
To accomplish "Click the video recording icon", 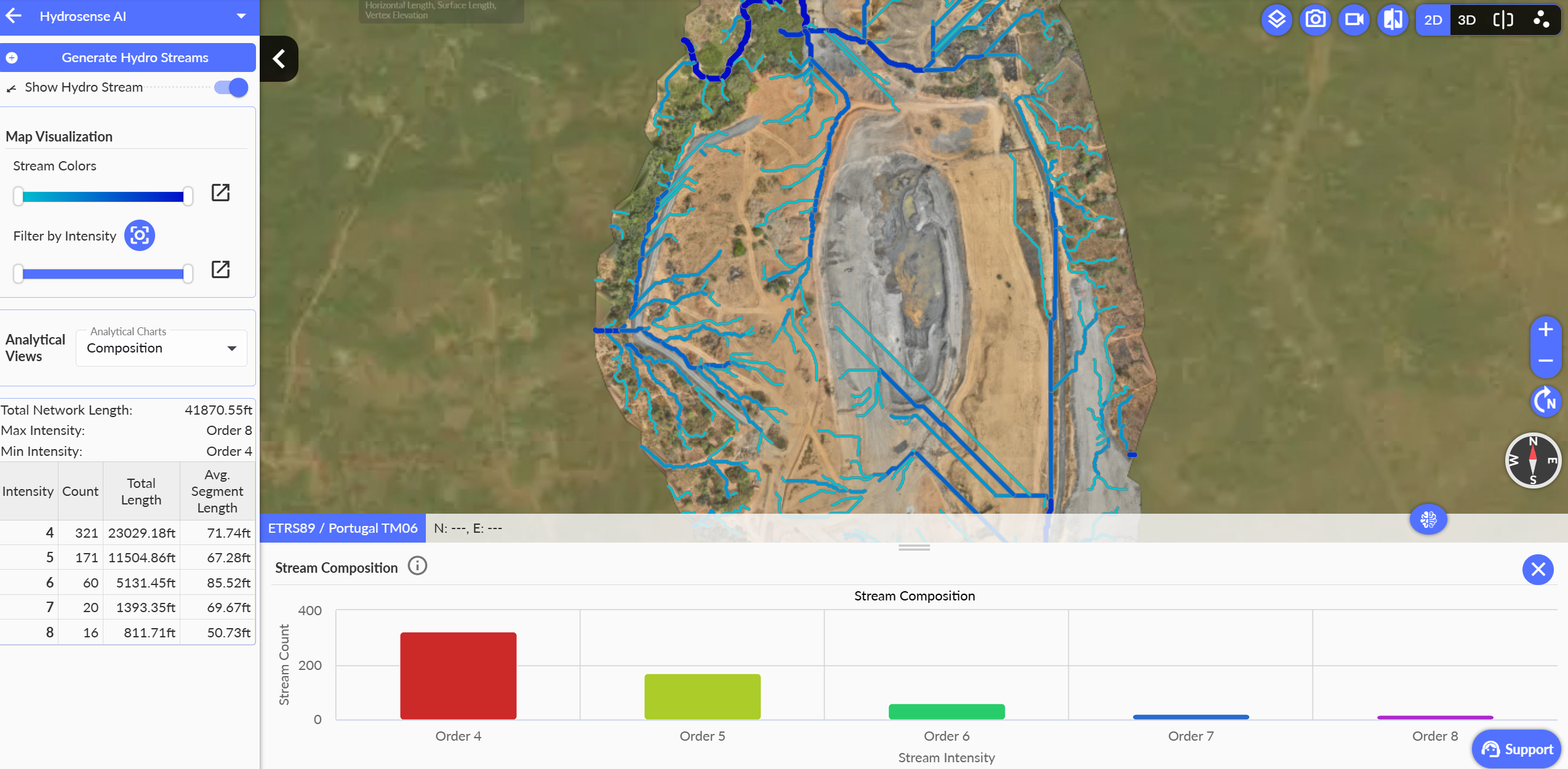I will (1354, 20).
